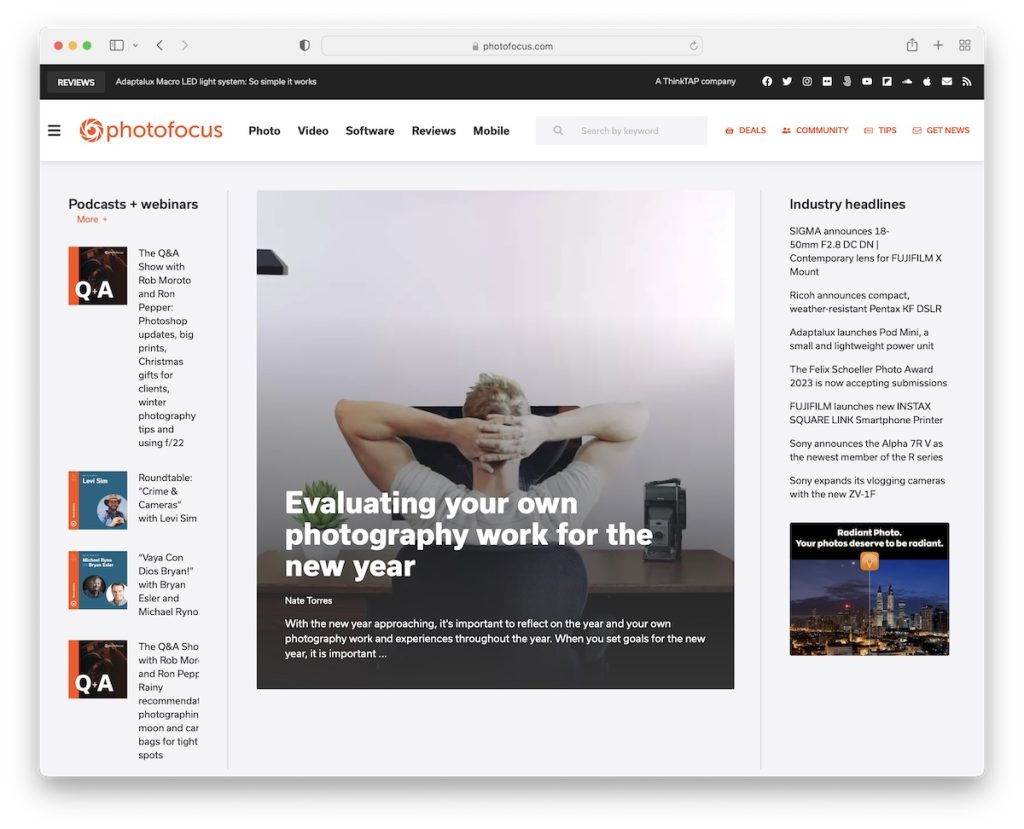Select the Reviews navigation tab
The image size is (1024, 829).
pyautogui.click(x=433, y=130)
